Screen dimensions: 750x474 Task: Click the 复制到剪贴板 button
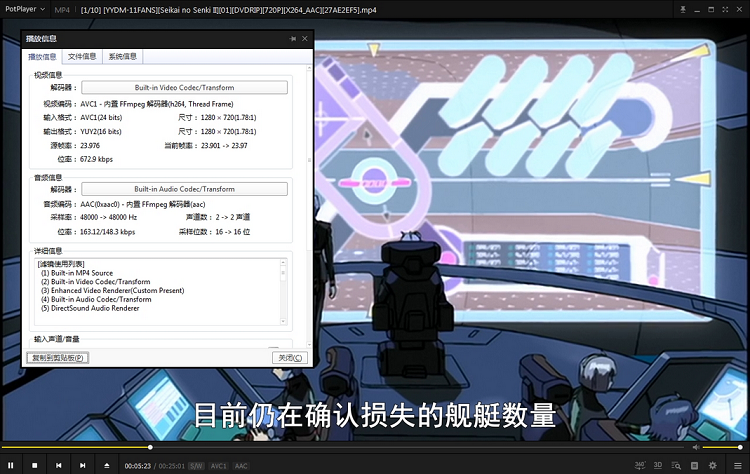58,357
